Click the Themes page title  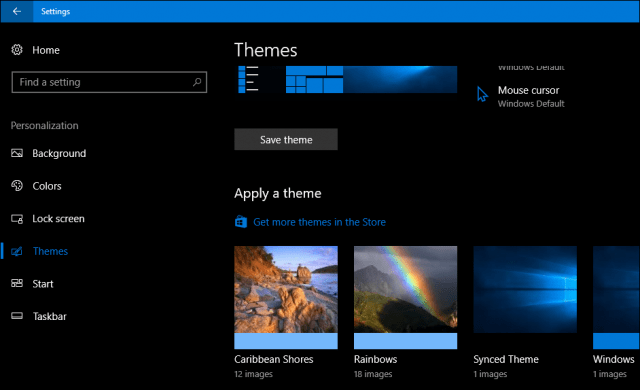pyautogui.click(x=266, y=50)
